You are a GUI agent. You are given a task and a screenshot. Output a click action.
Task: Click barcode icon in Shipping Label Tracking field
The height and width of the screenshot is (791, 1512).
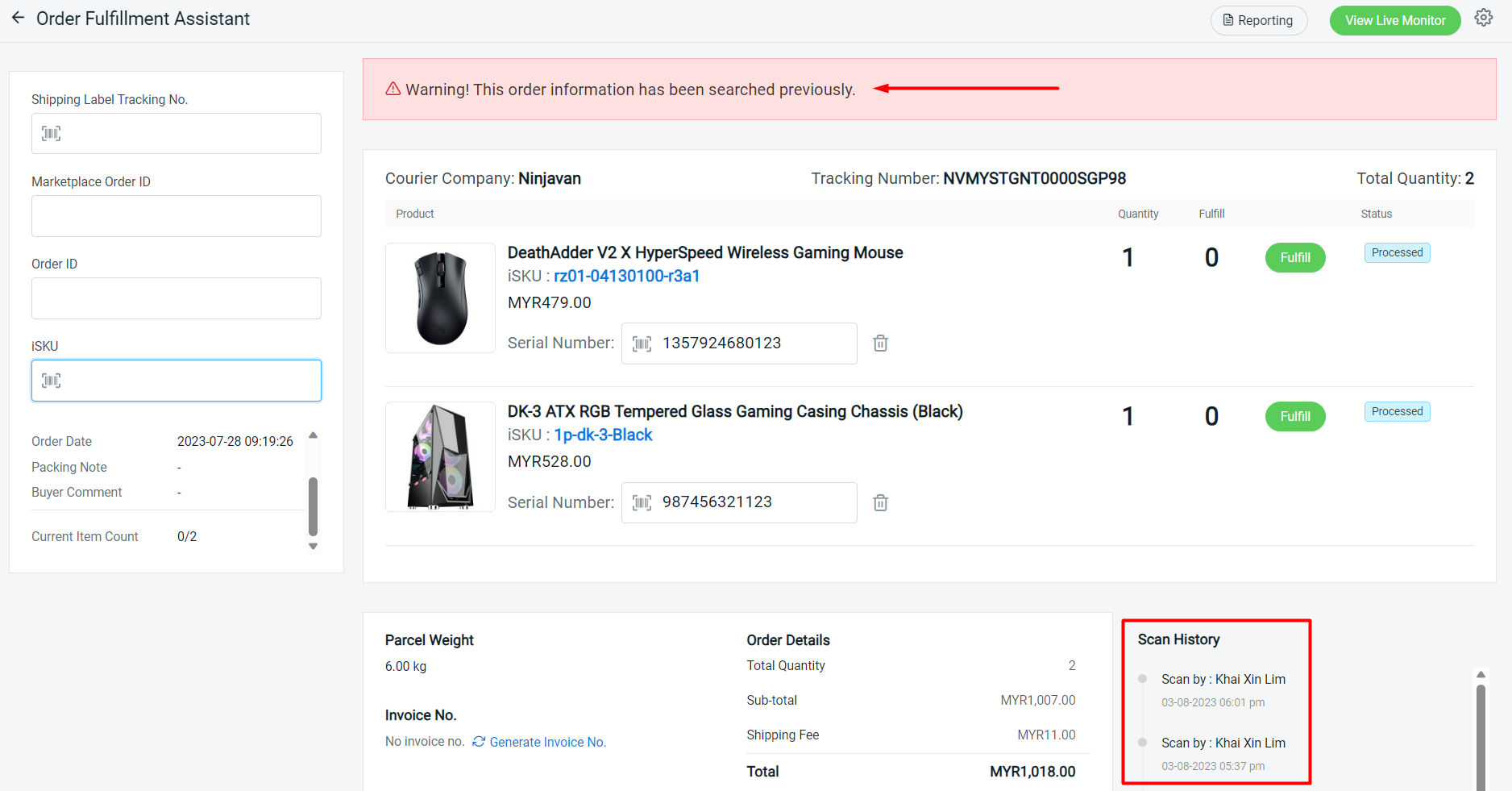click(52, 134)
